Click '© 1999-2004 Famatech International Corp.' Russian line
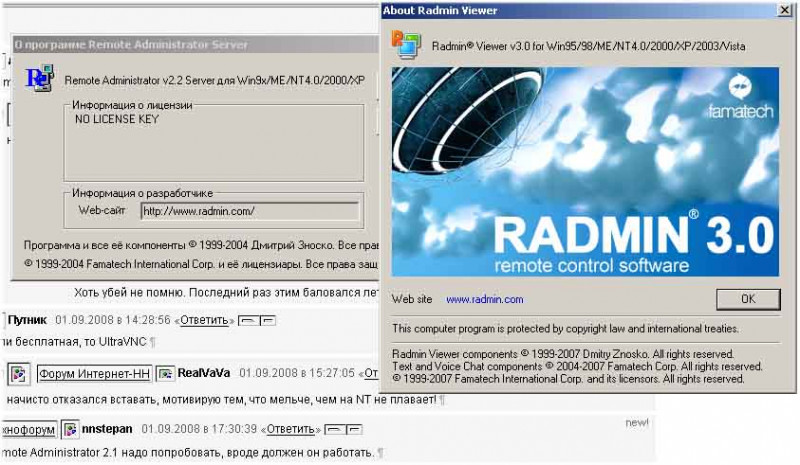 click(201, 264)
